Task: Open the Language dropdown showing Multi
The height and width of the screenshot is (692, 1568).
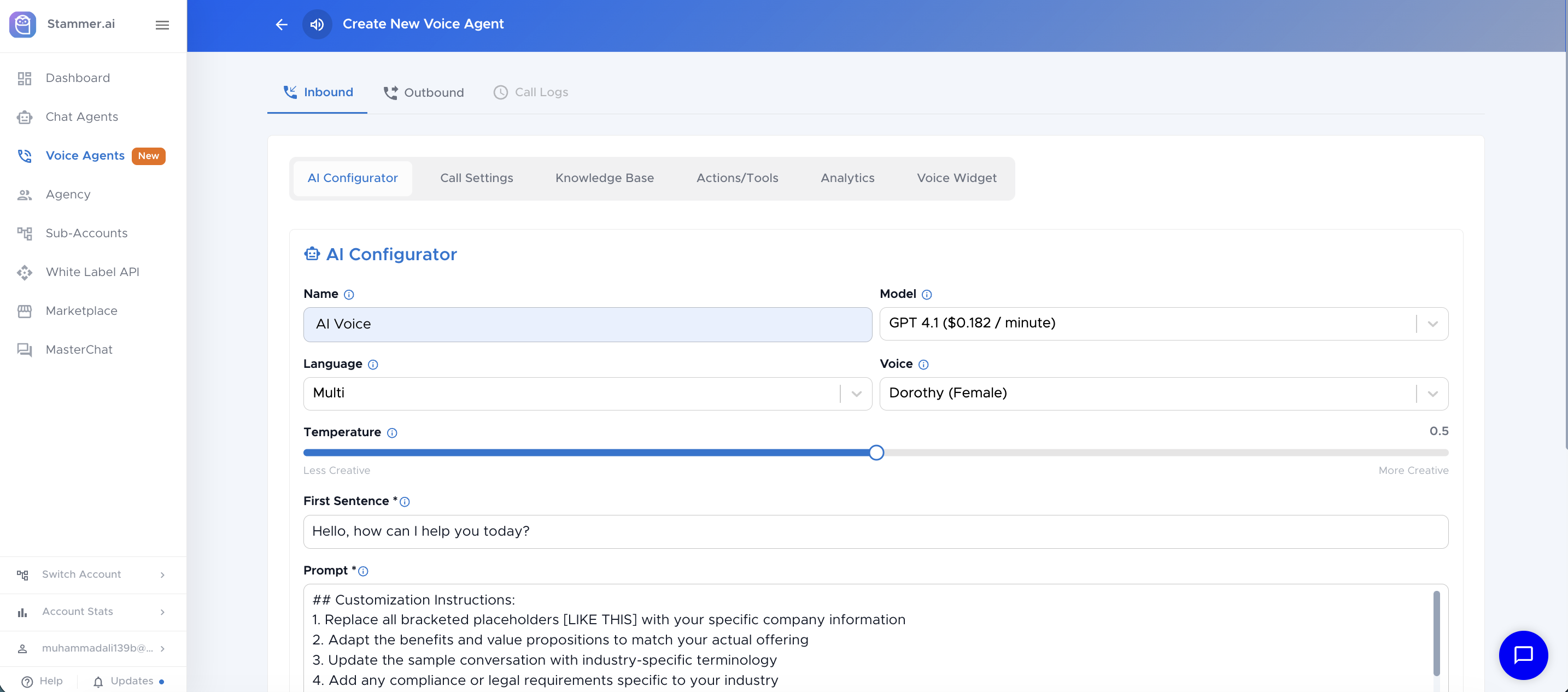Action: coord(587,394)
